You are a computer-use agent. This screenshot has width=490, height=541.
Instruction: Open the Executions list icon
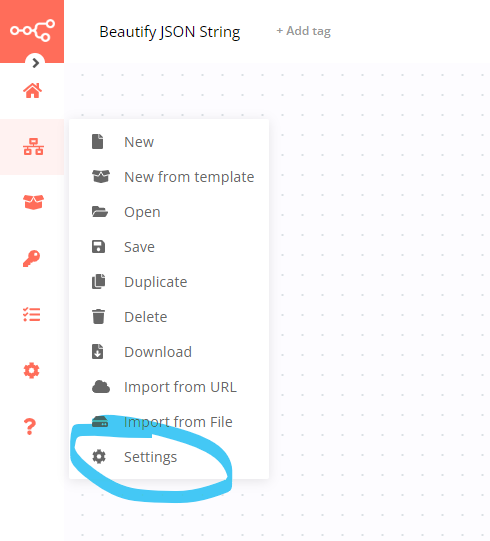(x=32, y=315)
